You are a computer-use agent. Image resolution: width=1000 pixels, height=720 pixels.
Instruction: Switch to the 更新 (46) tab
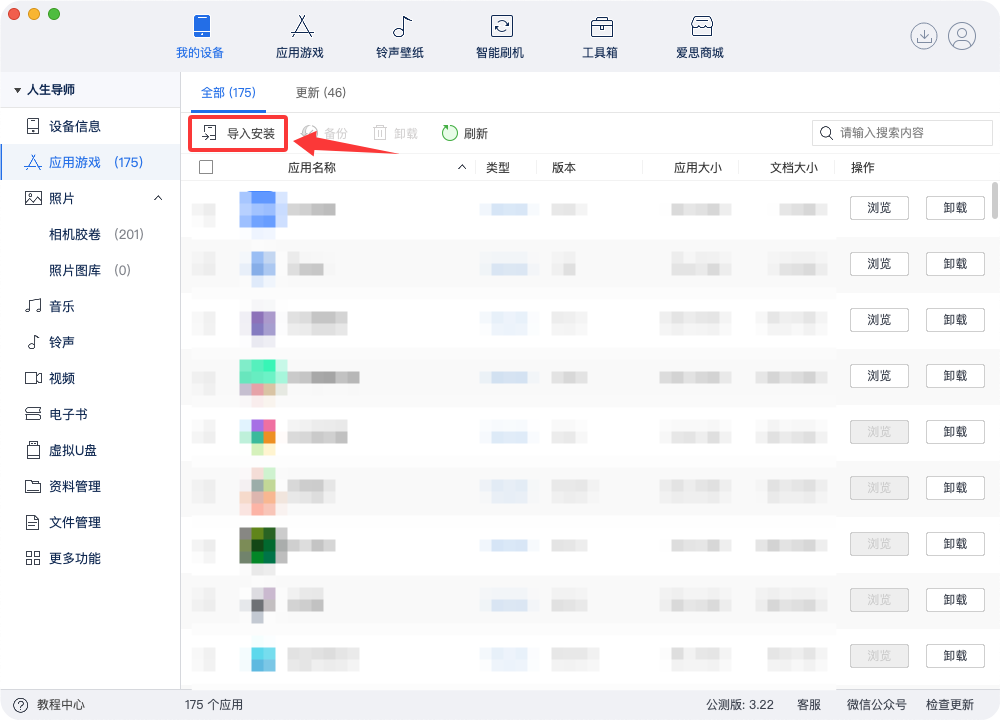pos(321,93)
